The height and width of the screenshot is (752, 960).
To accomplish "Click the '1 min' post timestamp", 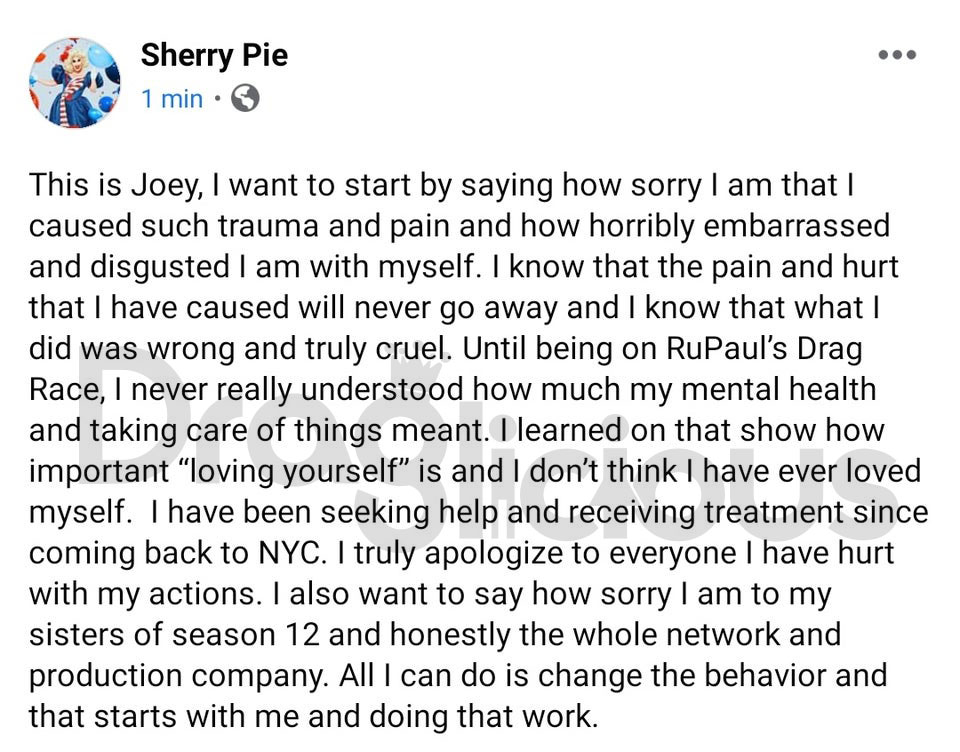I will click(172, 99).
